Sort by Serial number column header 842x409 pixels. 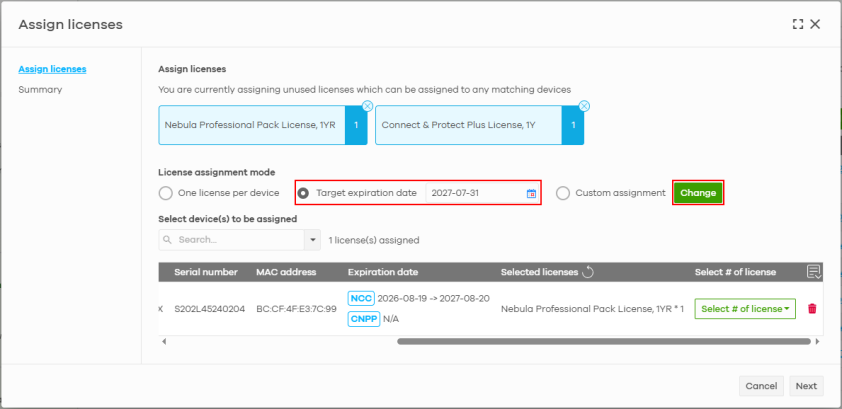point(206,272)
